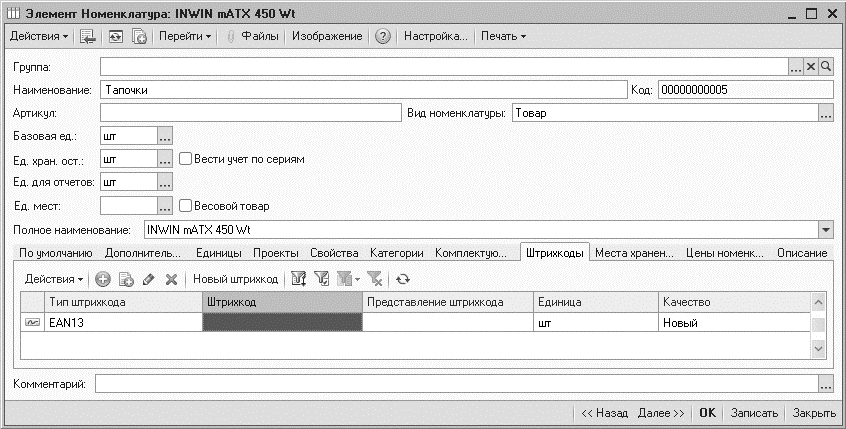Enable the Вести учет по сериям checkbox
The width and height of the screenshot is (846, 429).
(185, 158)
